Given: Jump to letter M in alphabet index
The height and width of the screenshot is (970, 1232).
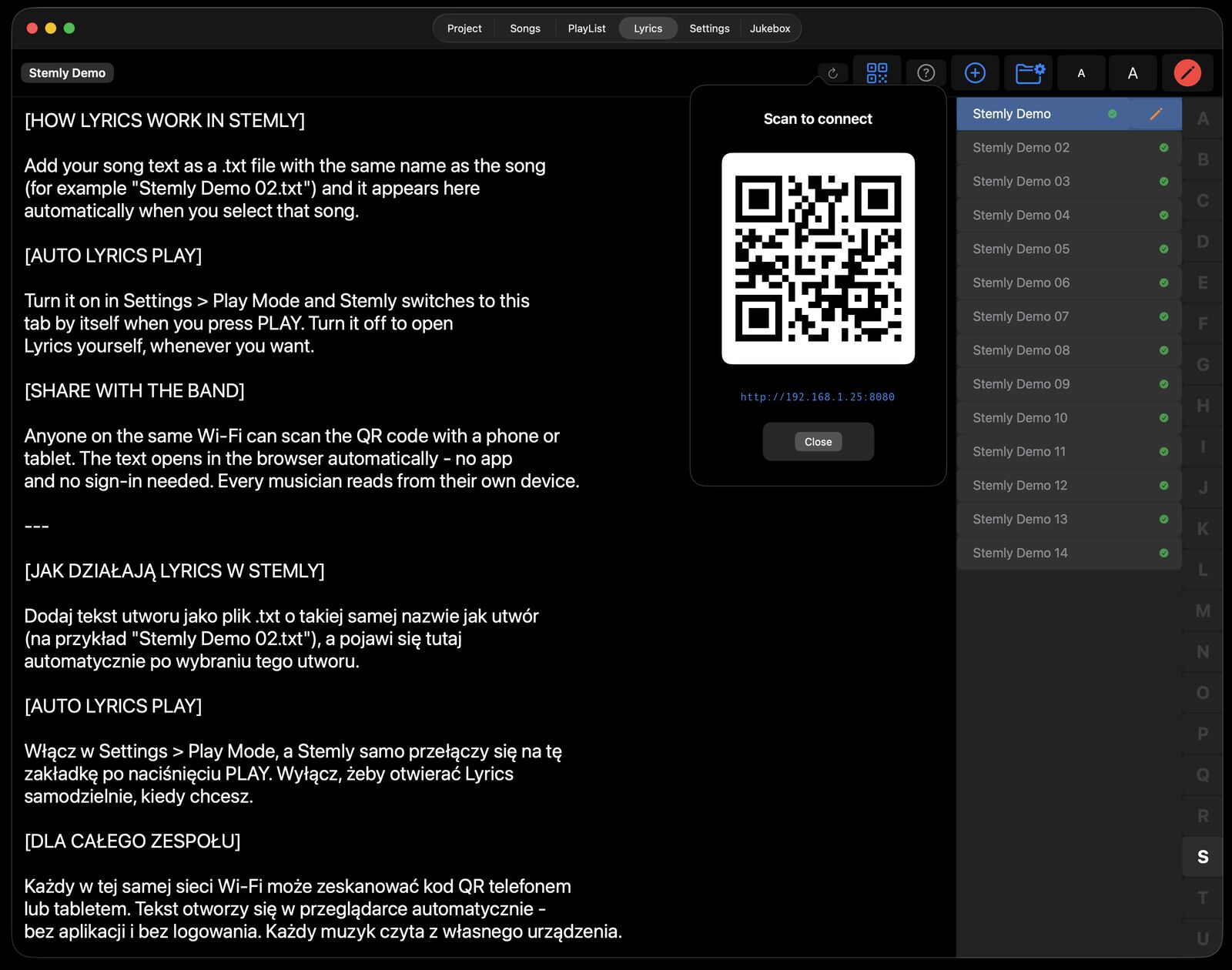Looking at the screenshot, I should (1203, 611).
